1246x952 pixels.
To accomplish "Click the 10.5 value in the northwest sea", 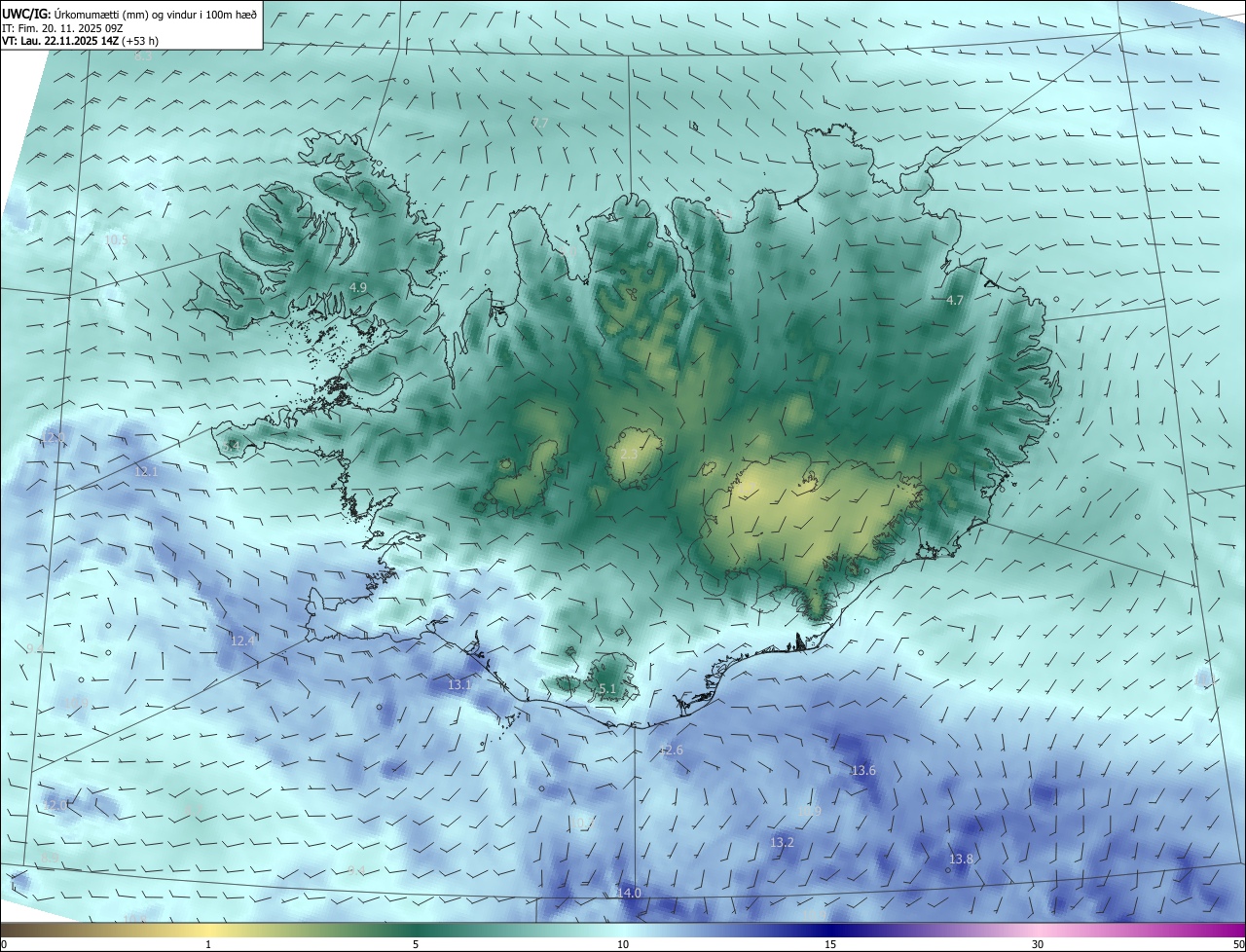I will tap(116, 239).
